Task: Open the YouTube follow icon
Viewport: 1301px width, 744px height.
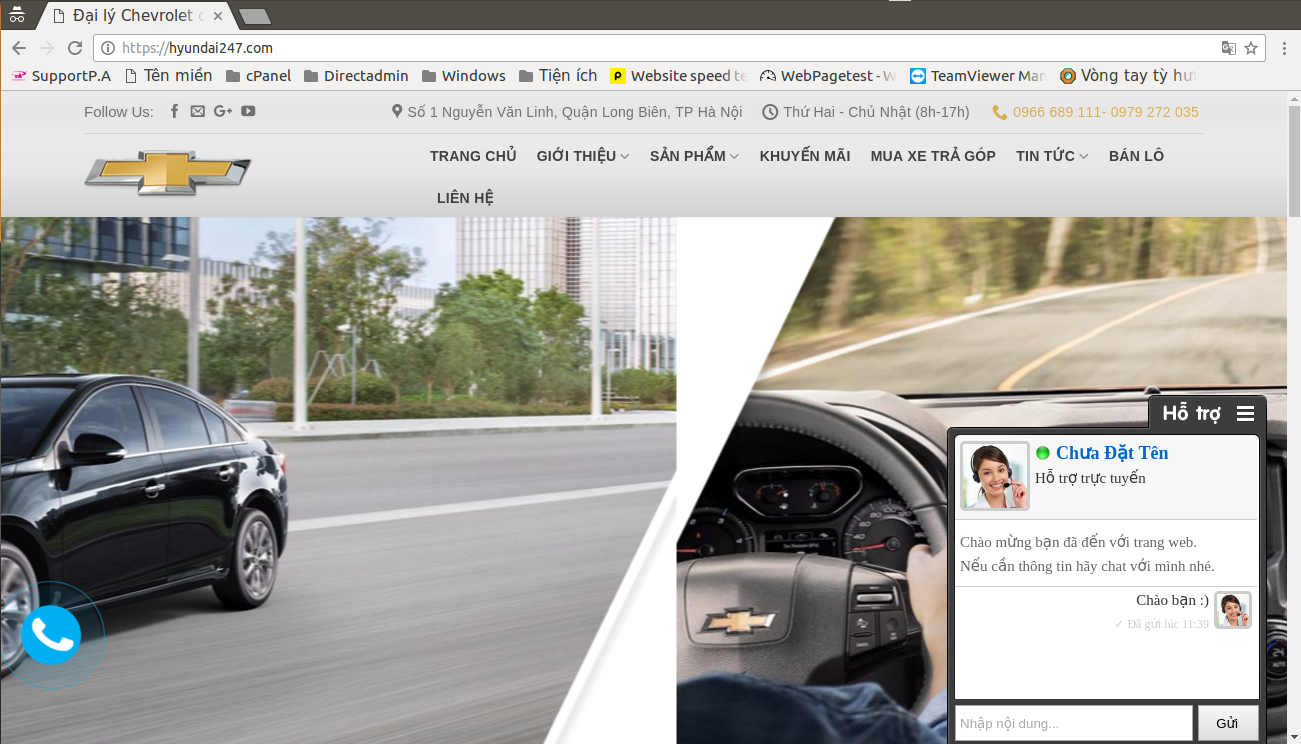Action: [x=248, y=111]
